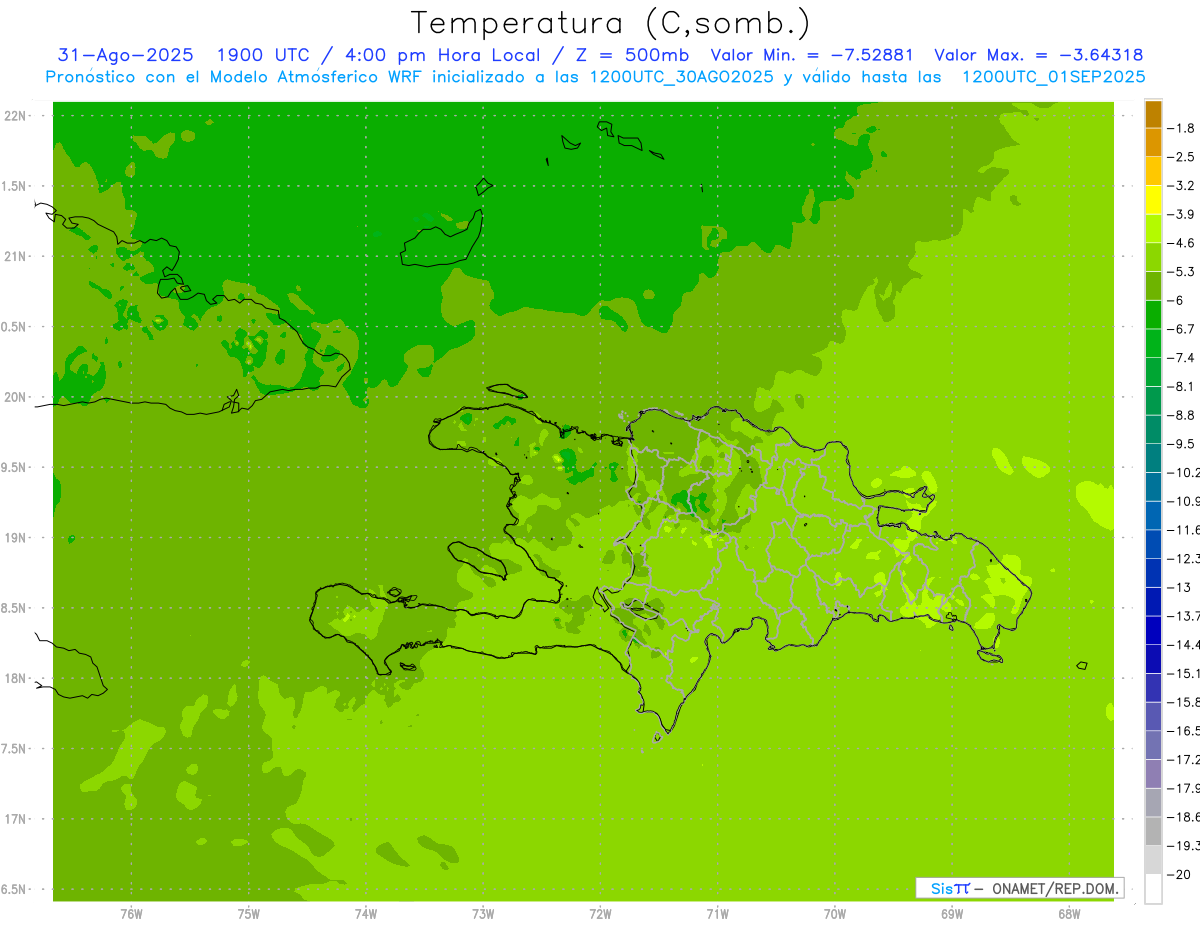Select the '-8.8' colorbar value
Image resolution: width=1200 pixels, height=927 pixels.
[x=1181, y=415]
